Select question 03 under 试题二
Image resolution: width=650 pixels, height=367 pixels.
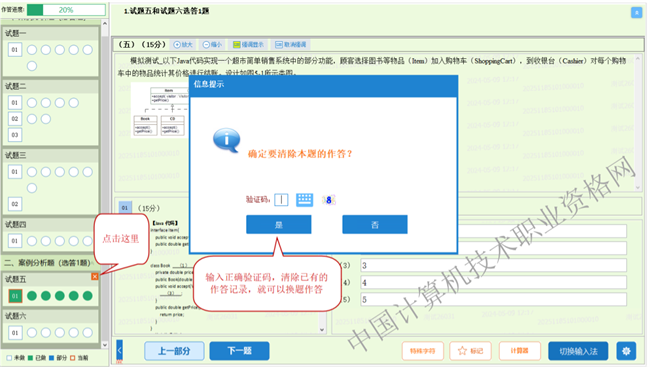click(15, 135)
